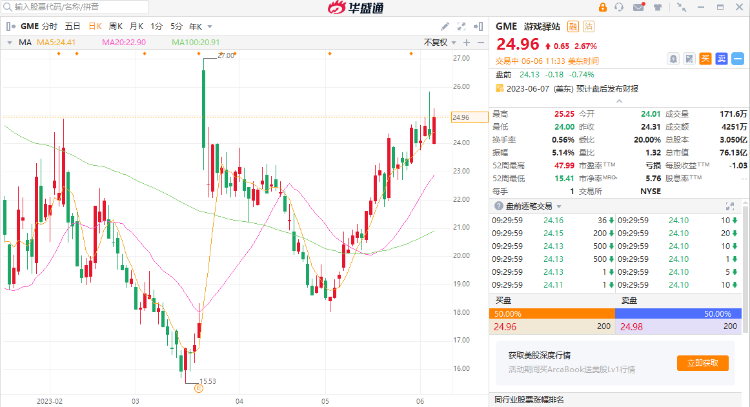The height and width of the screenshot is (407, 750).
Task: Collapse the right quote panel icon
Action: pyautogui.click(x=478, y=26)
